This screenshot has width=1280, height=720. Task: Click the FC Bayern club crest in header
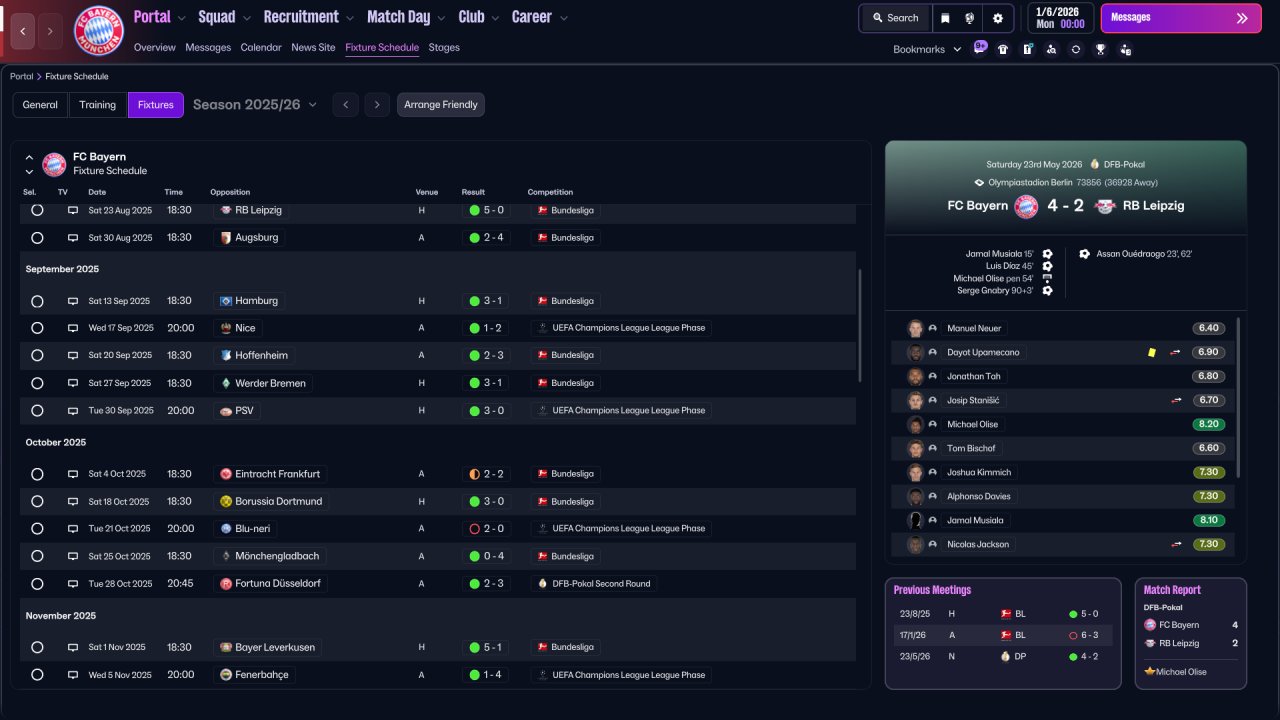pos(99,30)
